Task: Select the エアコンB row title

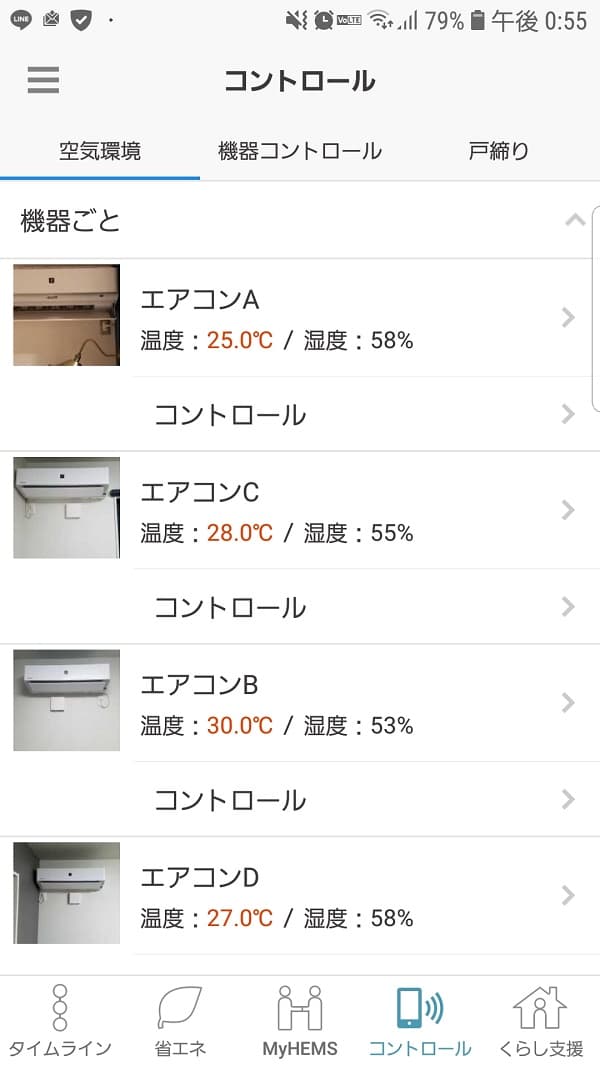Action: point(200,685)
